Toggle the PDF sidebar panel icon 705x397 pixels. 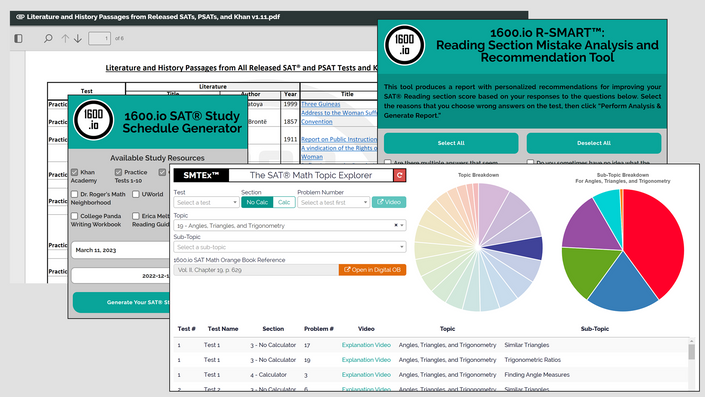[18, 39]
